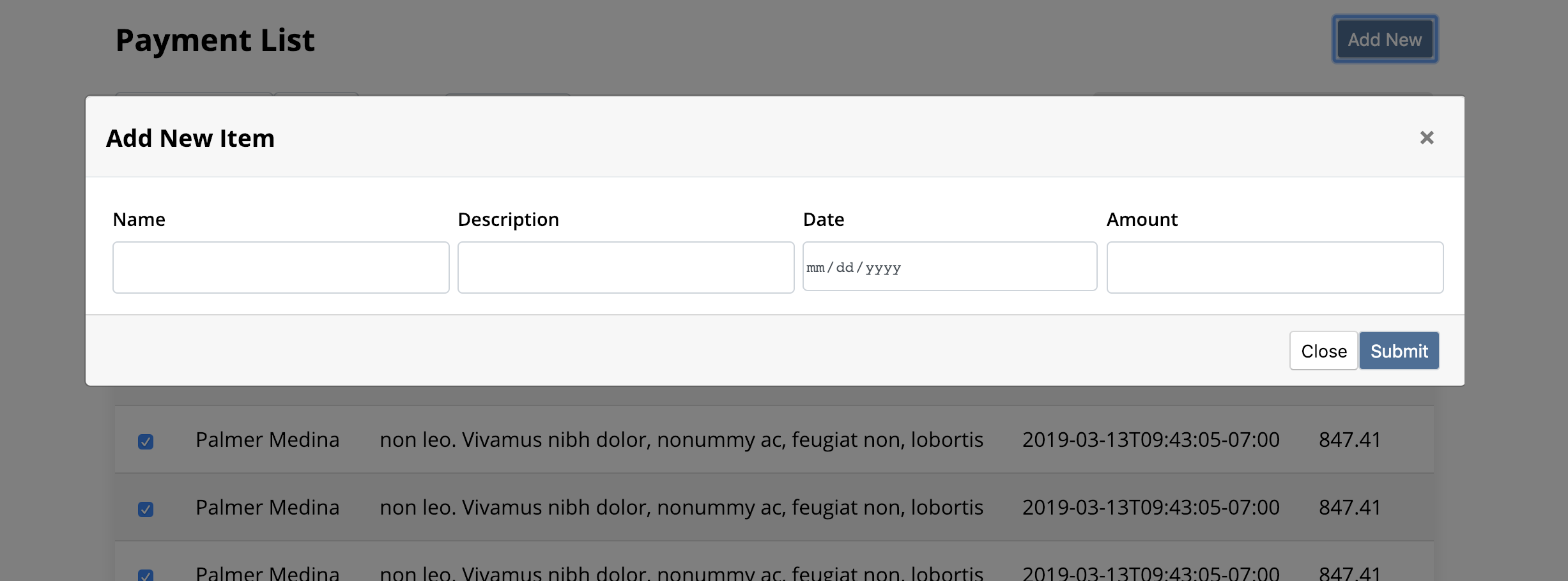Toggle the second visible Palmer Medina row checkbox
Image resolution: width=1568 pixels, height=581 pixels.
point(146,509)
